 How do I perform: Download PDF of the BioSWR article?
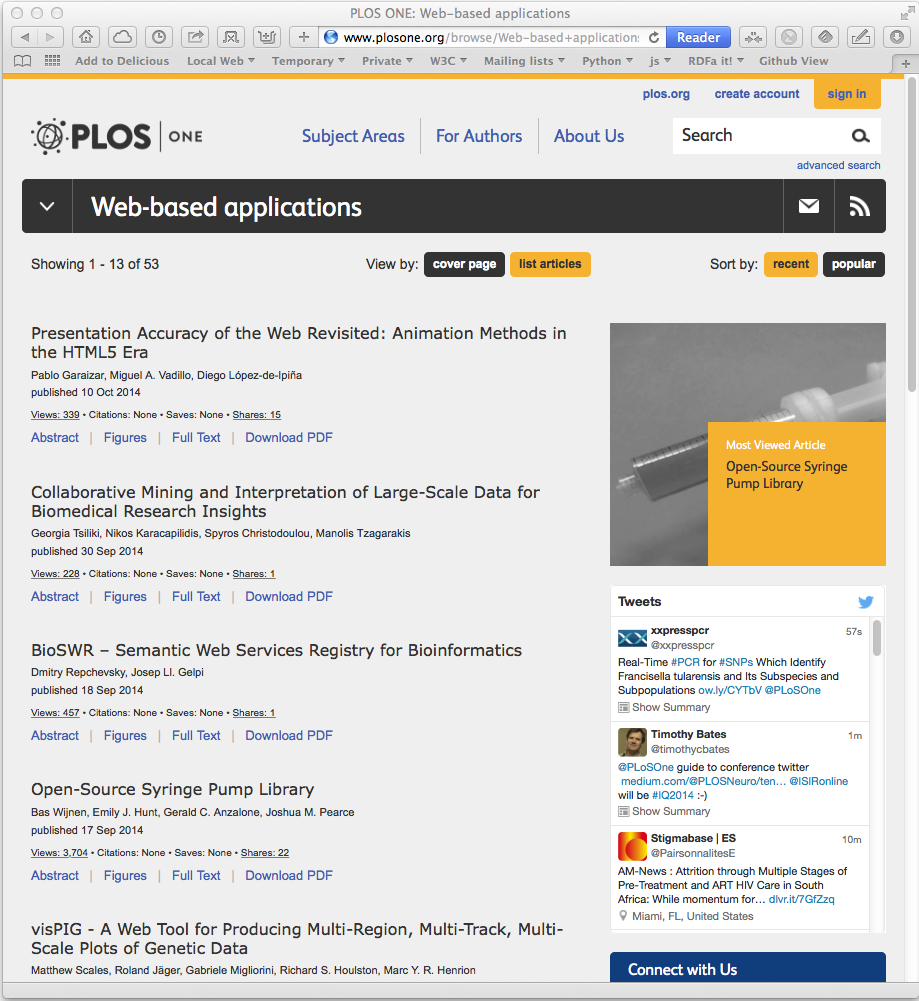coord(289,735)
